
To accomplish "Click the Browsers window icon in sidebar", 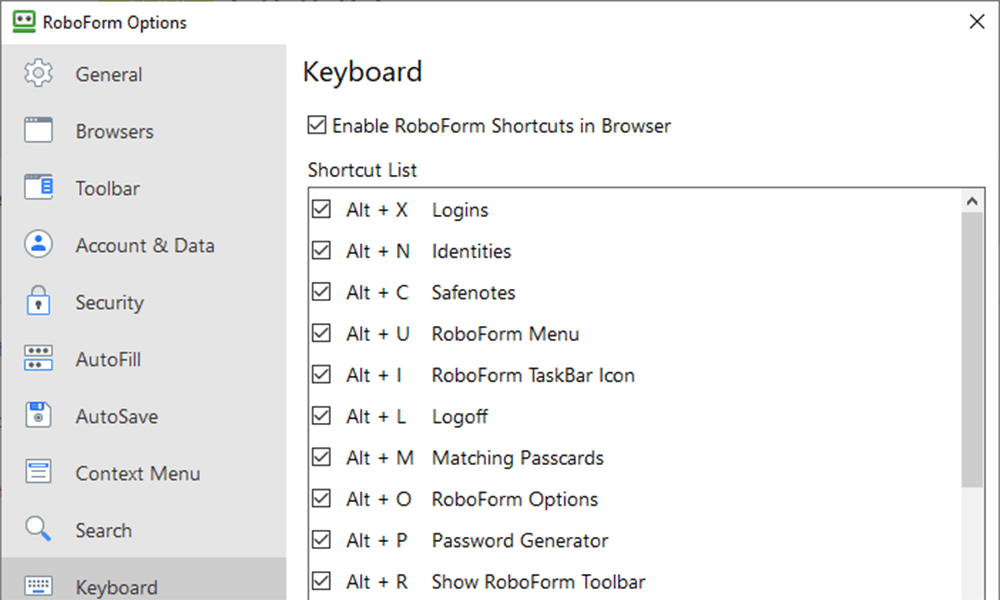I will coord(38,130).
